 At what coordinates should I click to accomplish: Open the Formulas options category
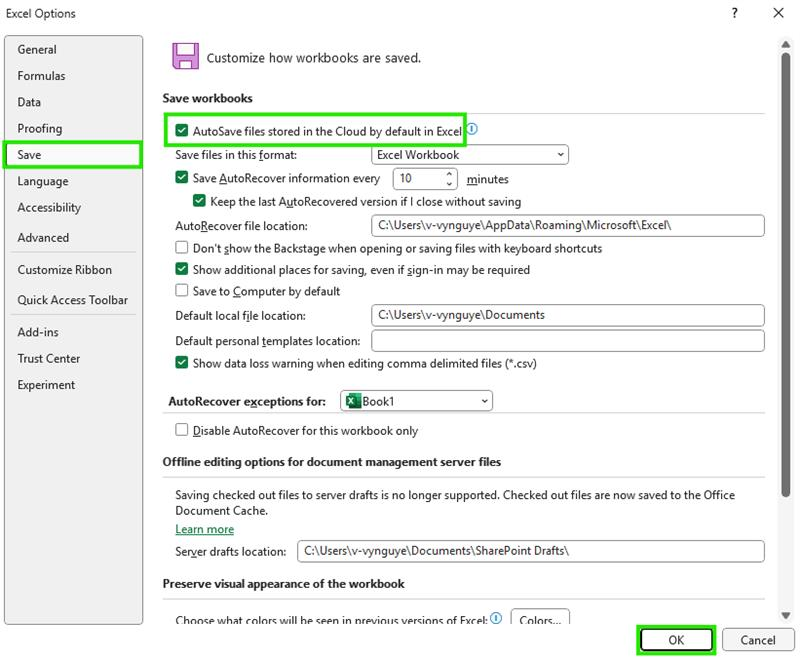pyautogui.click(x=41, y=76)
